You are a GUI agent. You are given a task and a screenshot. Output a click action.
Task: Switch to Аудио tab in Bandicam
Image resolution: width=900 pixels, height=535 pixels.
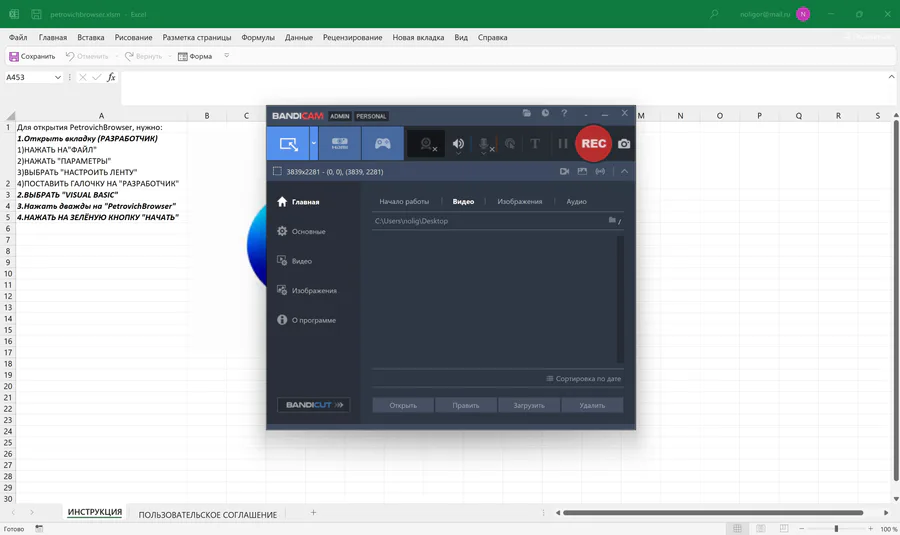point(576,201)
